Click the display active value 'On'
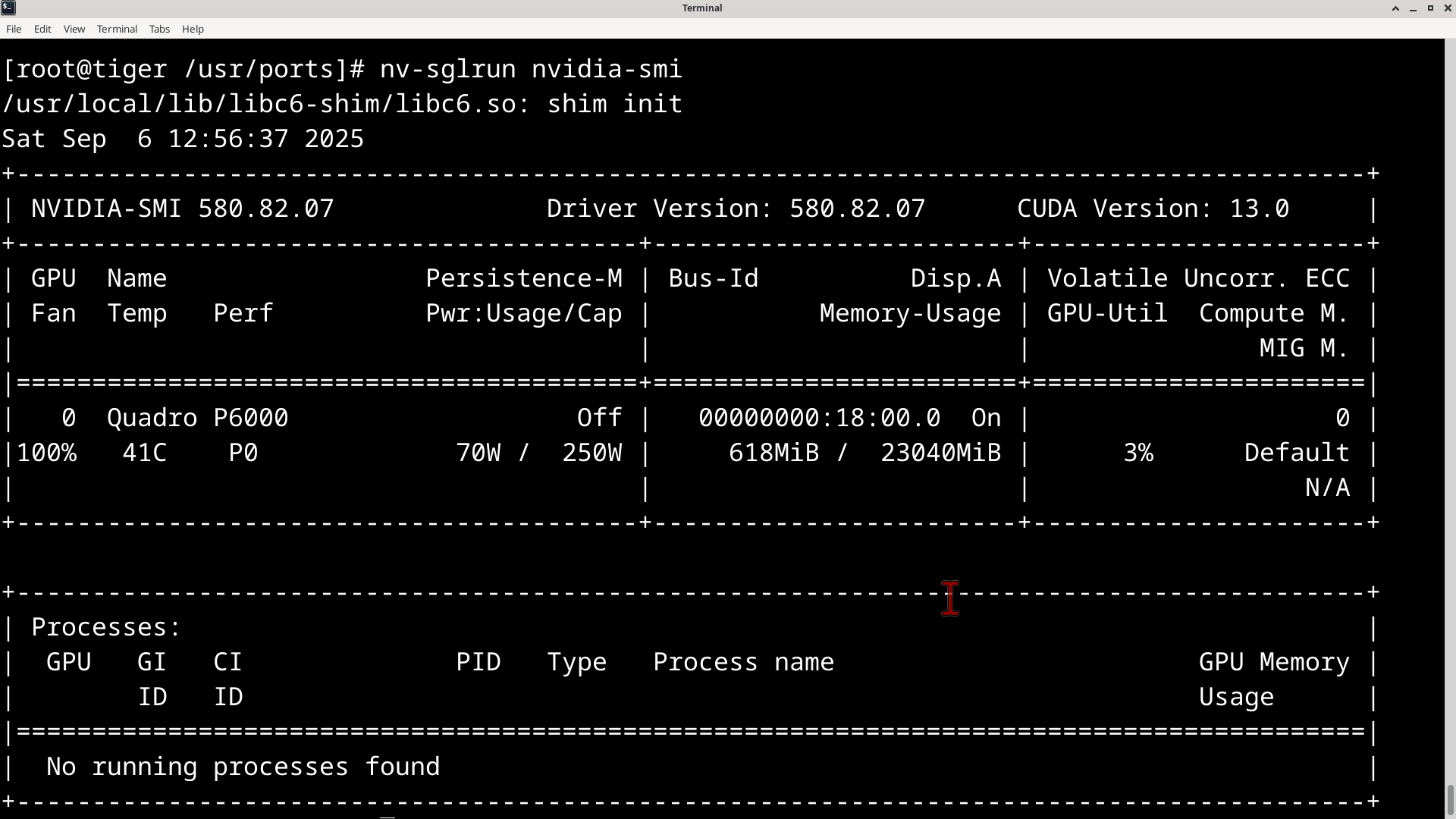1456x819 pixels. (x=986, y=418)
